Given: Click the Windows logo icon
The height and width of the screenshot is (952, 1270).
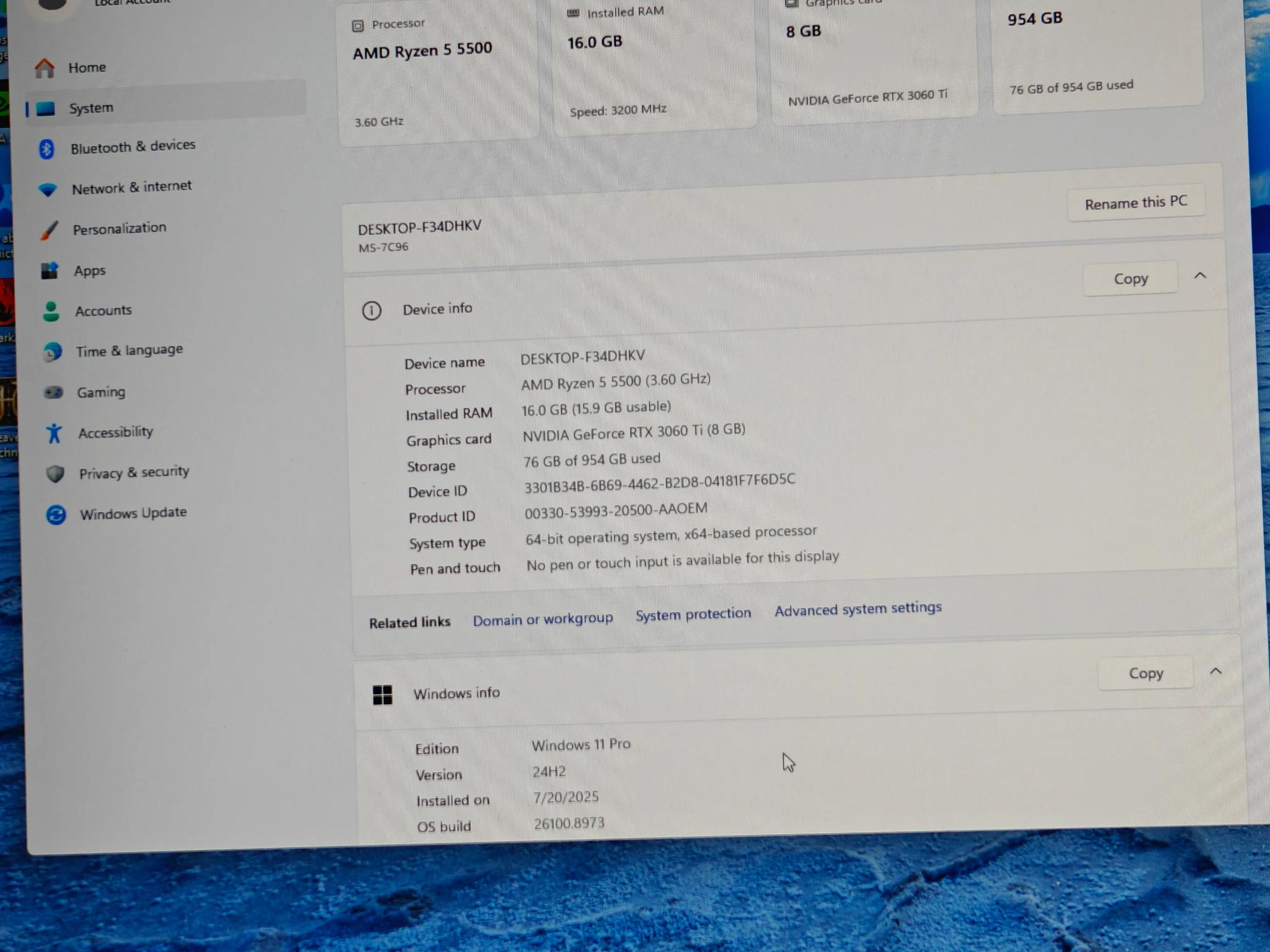Looking at the screenshot, I should (383, 695).
